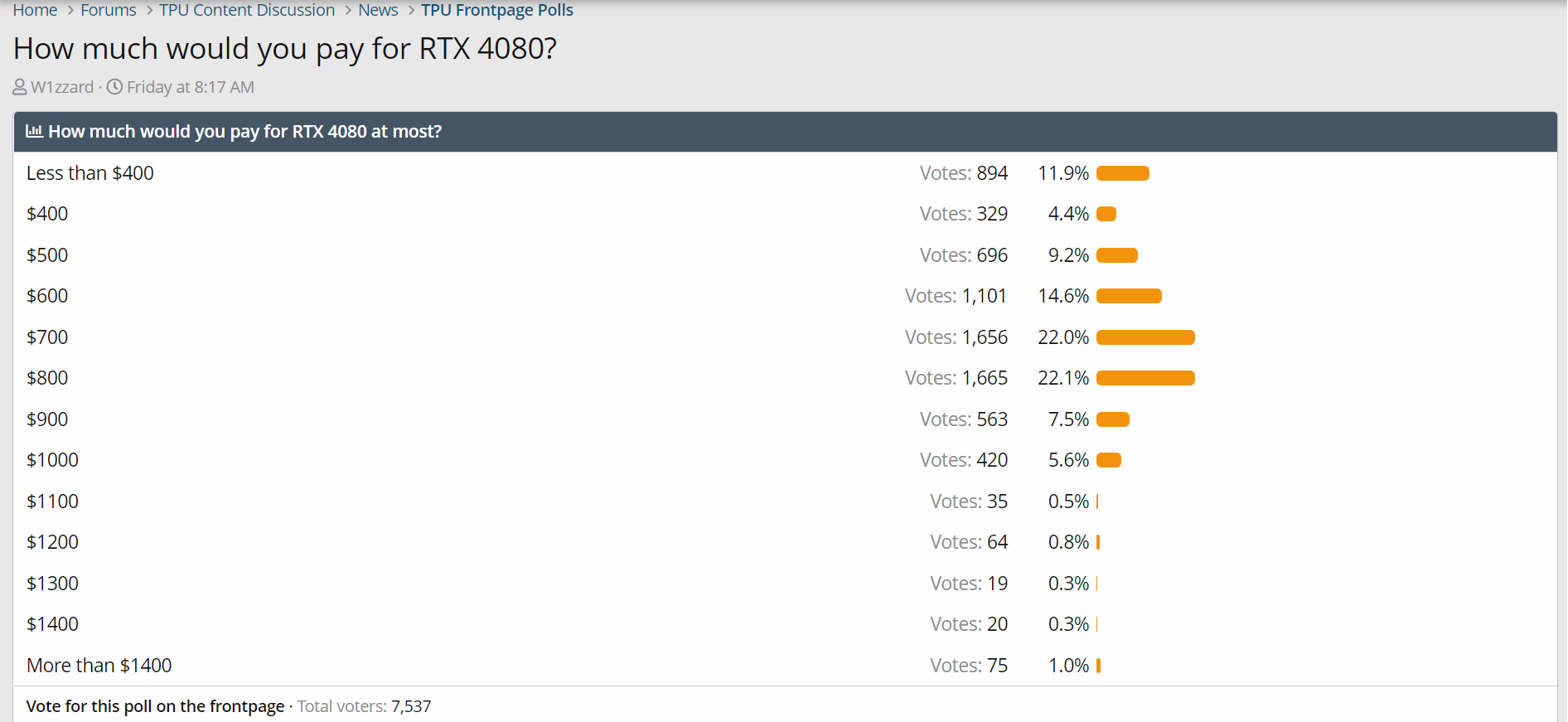Click the $700 orange result bar
This screenshot has width=1568, height=722.
(1145, 337)
